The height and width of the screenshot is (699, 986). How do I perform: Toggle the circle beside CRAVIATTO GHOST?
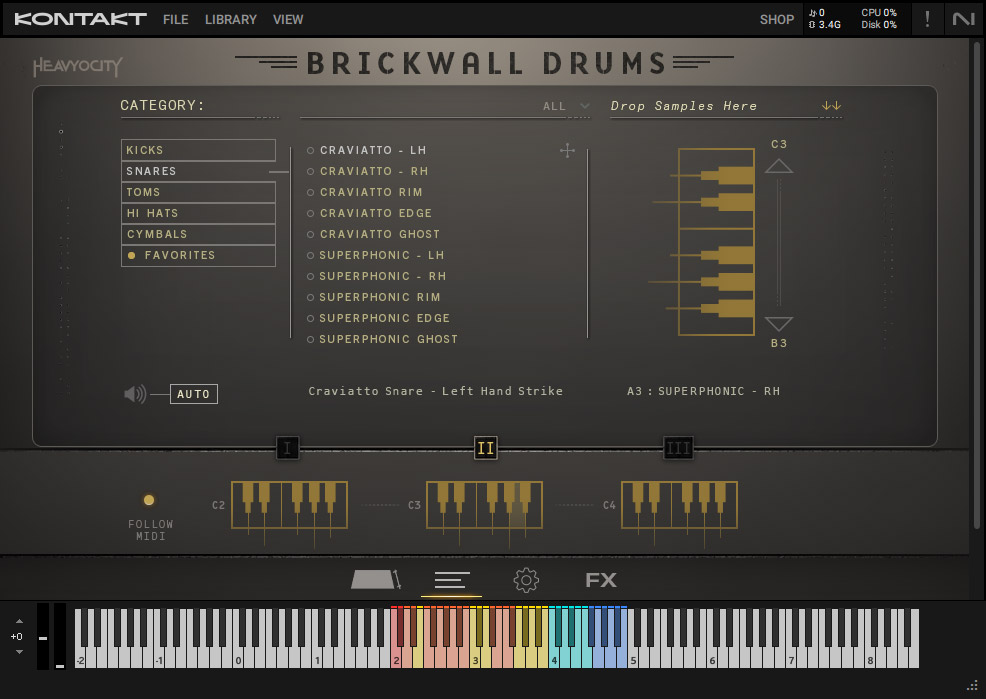point(310,234)
